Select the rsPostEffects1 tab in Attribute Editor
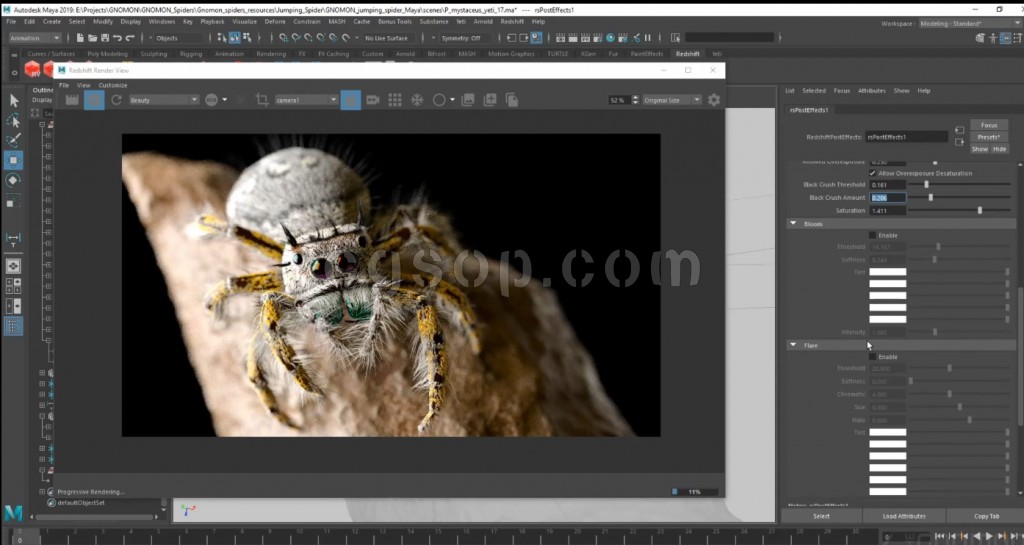The height and width of the screenshot is (545, 1024). point(809,110)
